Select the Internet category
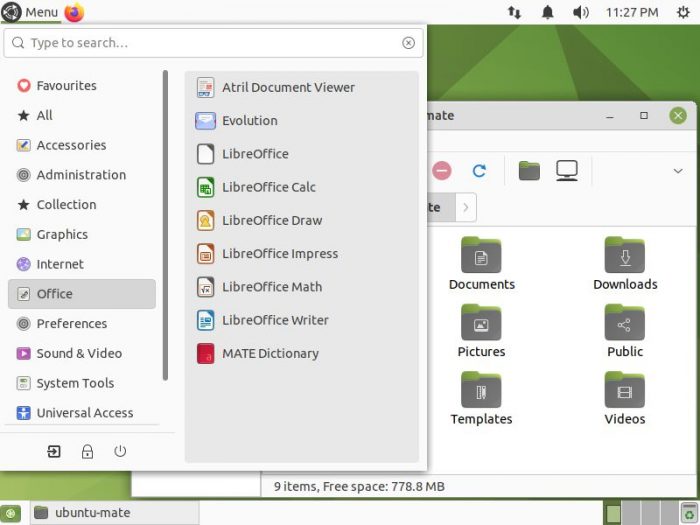 tap(60, 264)
